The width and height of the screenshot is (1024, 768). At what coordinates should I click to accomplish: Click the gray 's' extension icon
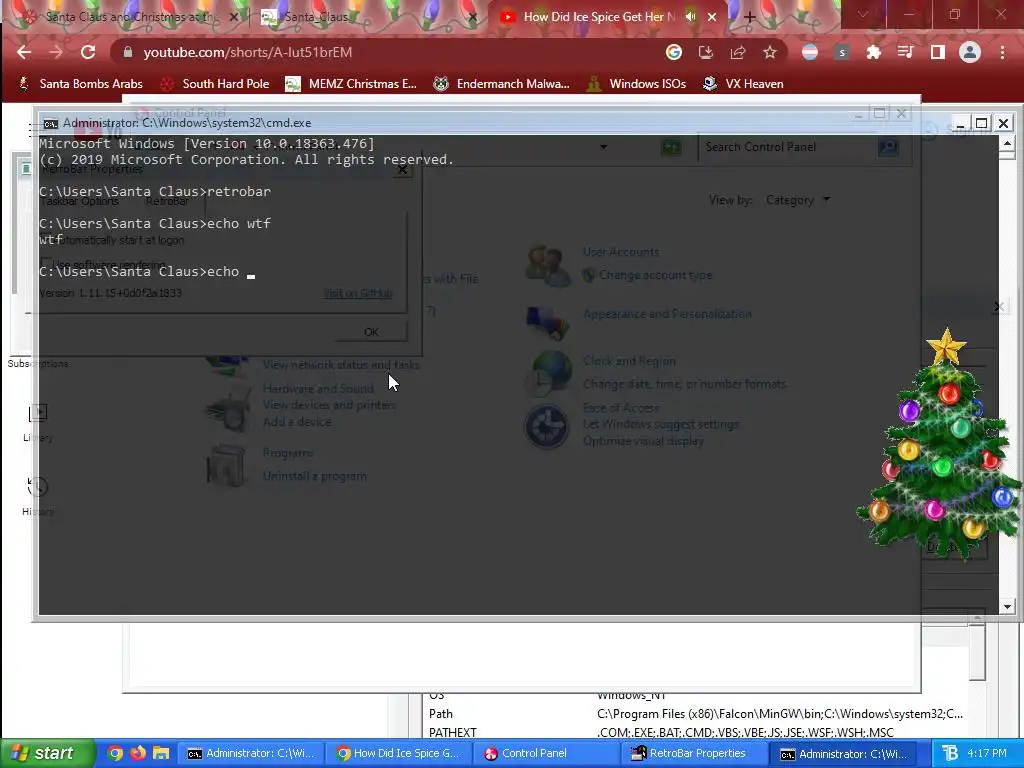842,52
